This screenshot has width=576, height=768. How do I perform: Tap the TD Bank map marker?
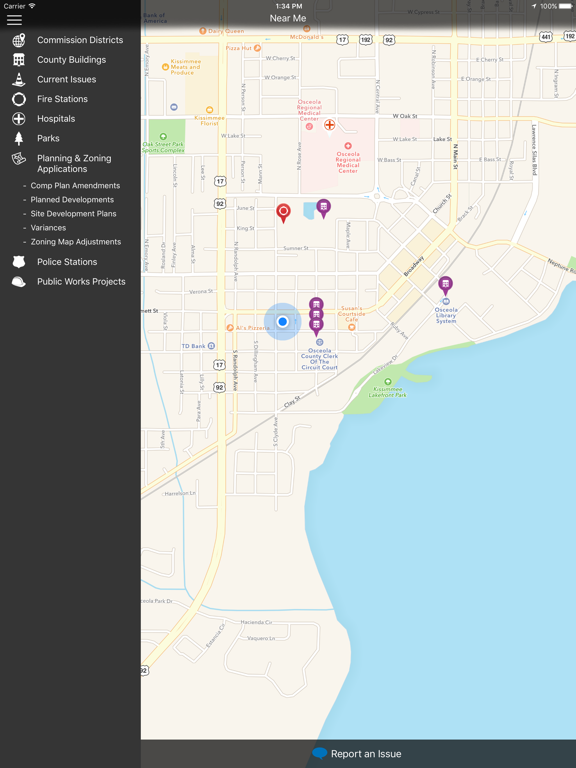pos(211,346)
